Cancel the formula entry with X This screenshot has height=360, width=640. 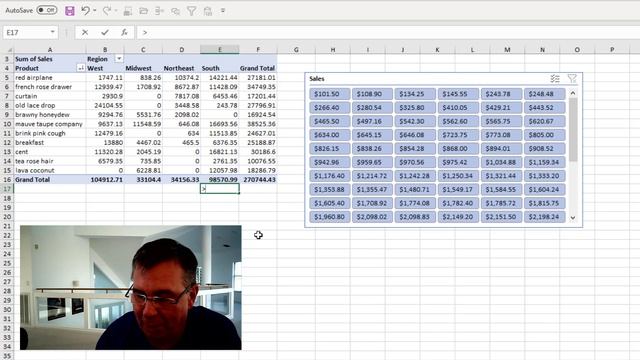click(85, 32)
